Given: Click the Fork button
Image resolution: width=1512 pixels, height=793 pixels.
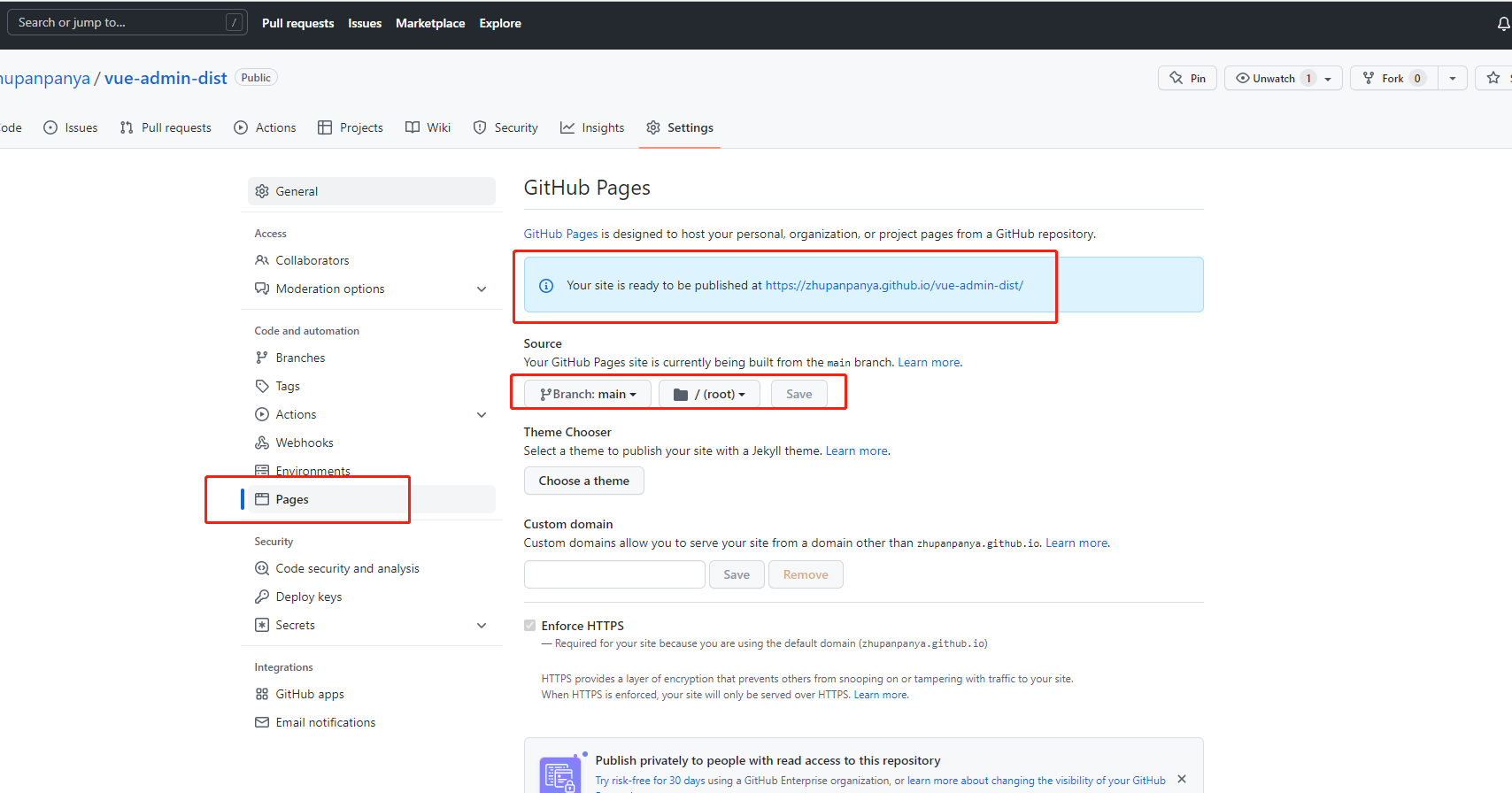Looking at the screenshot, I should pyautogui.click(x=1394, y=78).
